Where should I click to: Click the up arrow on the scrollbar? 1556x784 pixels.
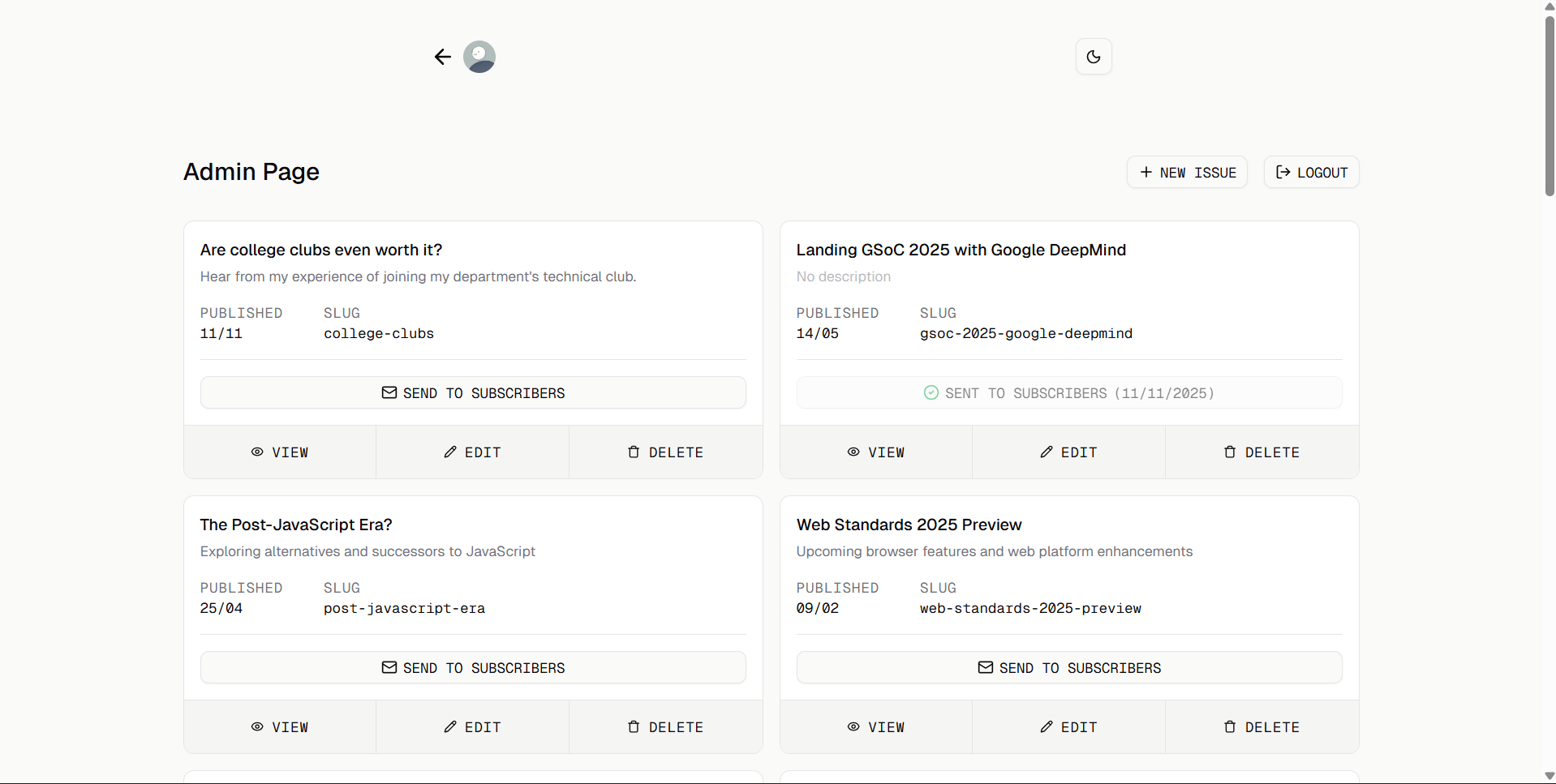[1548, 6]
